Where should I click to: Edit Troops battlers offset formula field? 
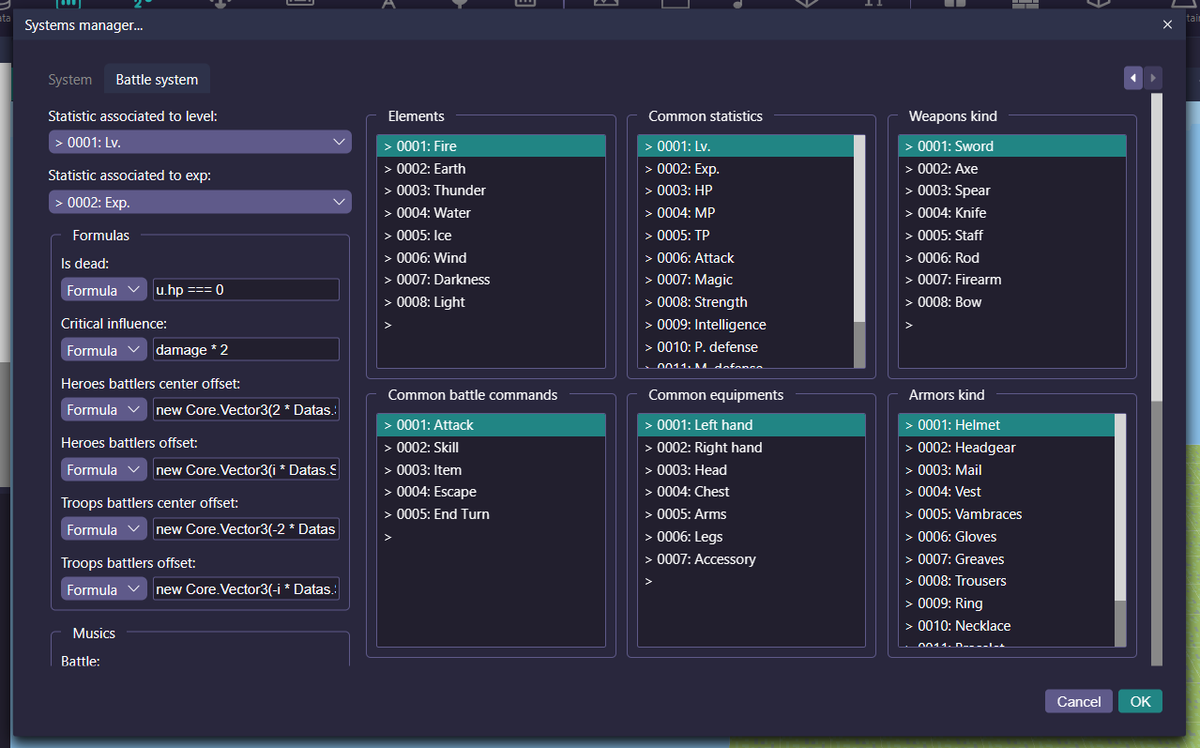tap(246, 589)
